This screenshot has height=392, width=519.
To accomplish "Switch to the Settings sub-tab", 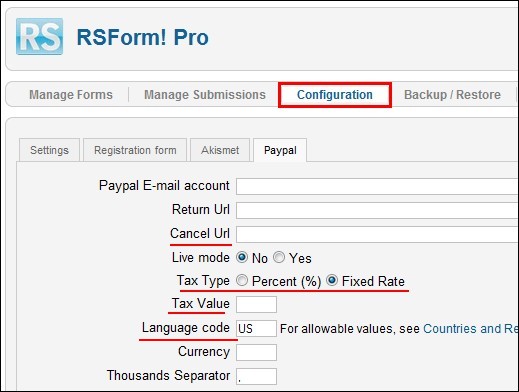I will [49, 150].
